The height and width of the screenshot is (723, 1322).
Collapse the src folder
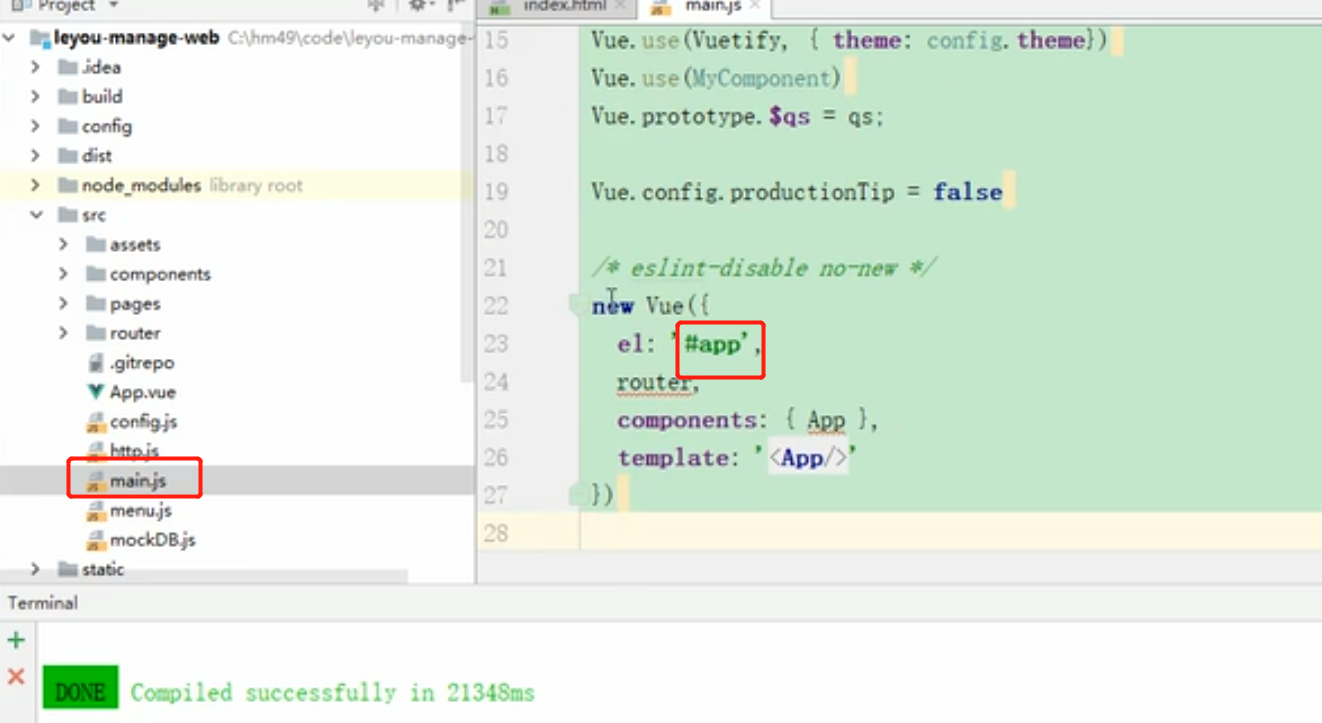pos(36,215)
